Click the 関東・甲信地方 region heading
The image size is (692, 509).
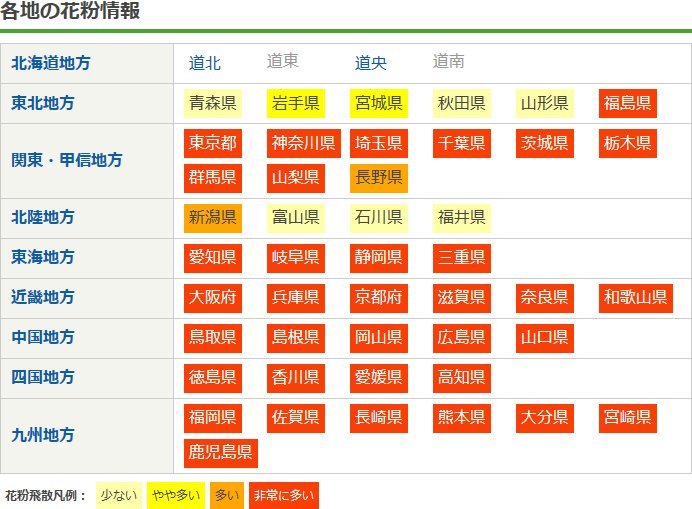[67, 160]
